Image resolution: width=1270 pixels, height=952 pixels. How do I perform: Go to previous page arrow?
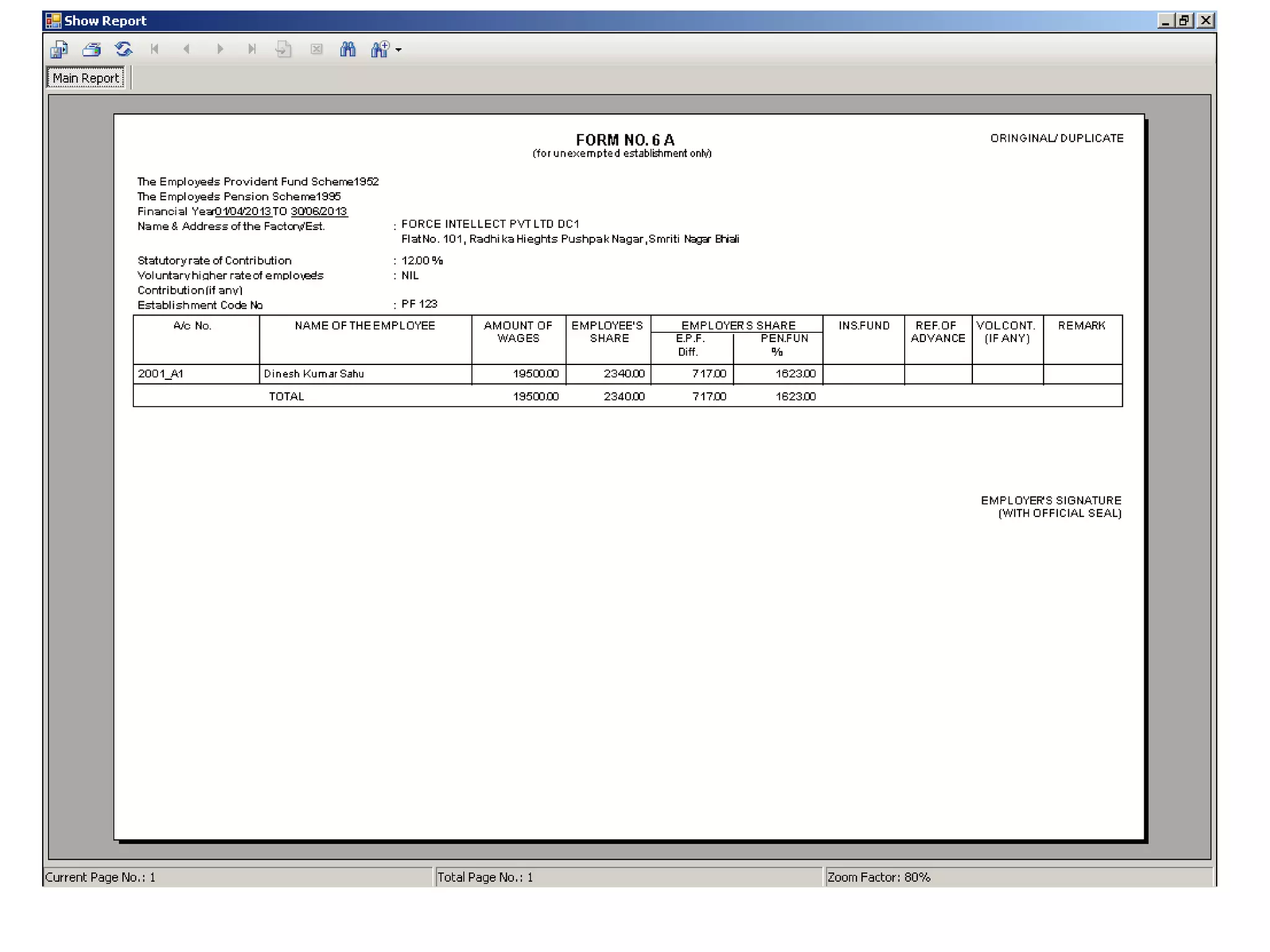coord(187,49)
